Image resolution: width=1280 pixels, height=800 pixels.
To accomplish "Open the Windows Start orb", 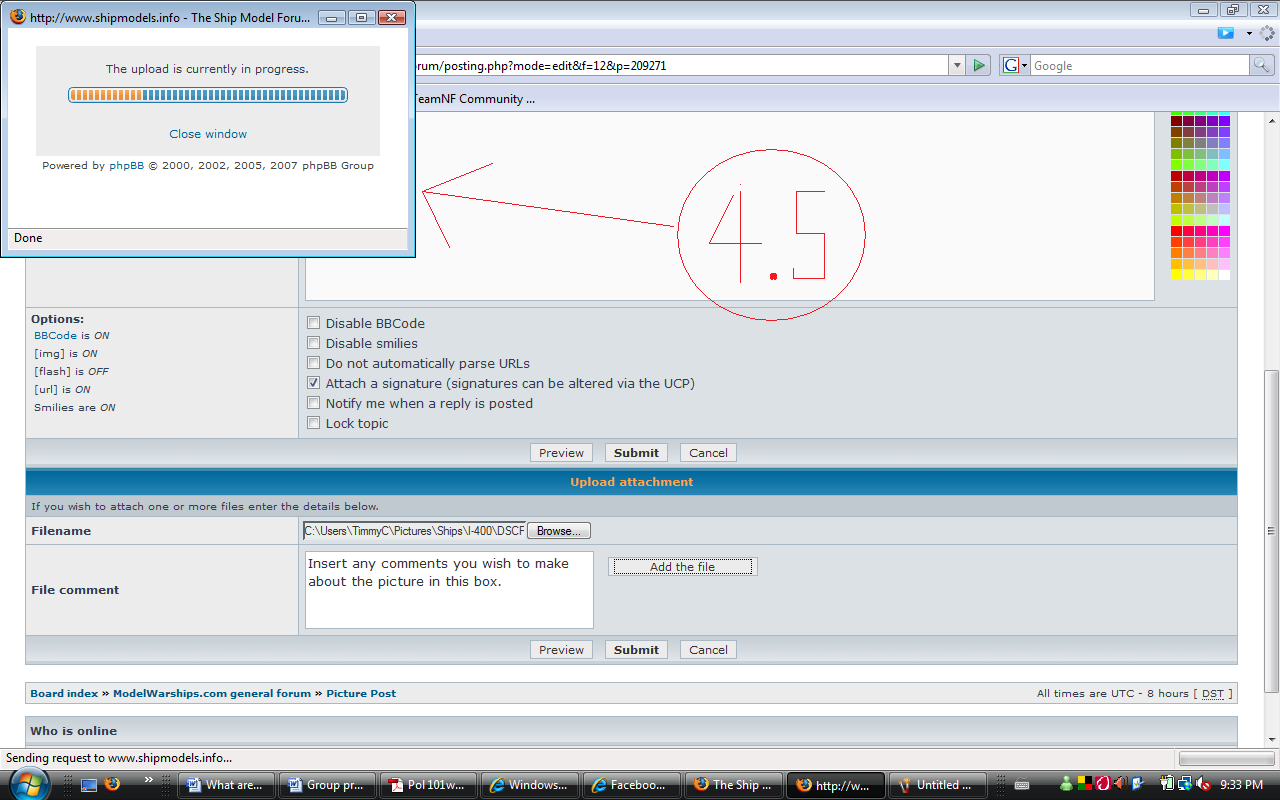I will click(x=28, y=782).
